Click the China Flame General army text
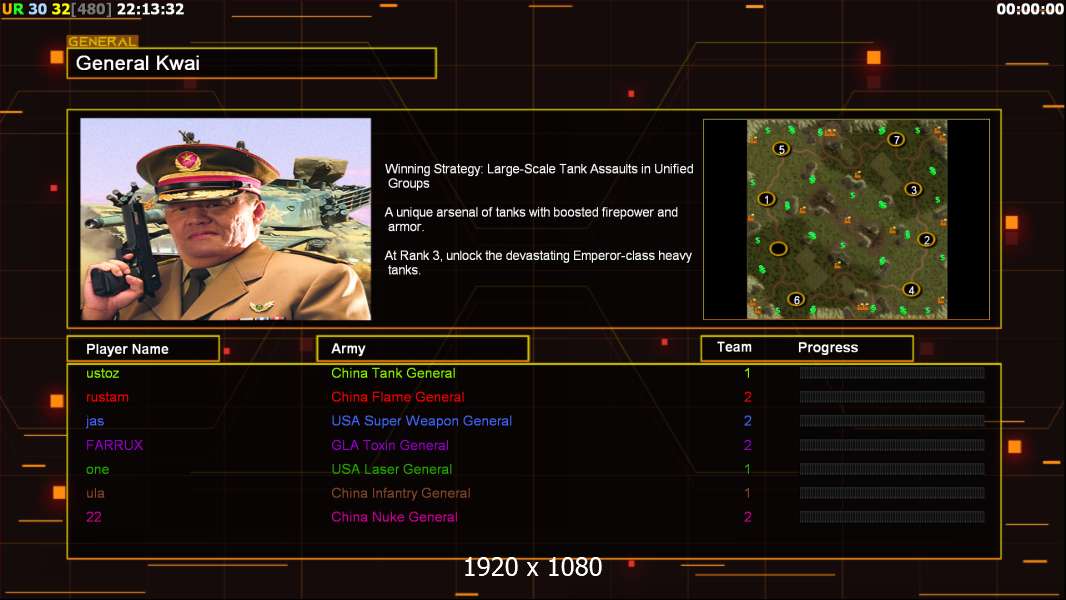 tap(398, 397)
